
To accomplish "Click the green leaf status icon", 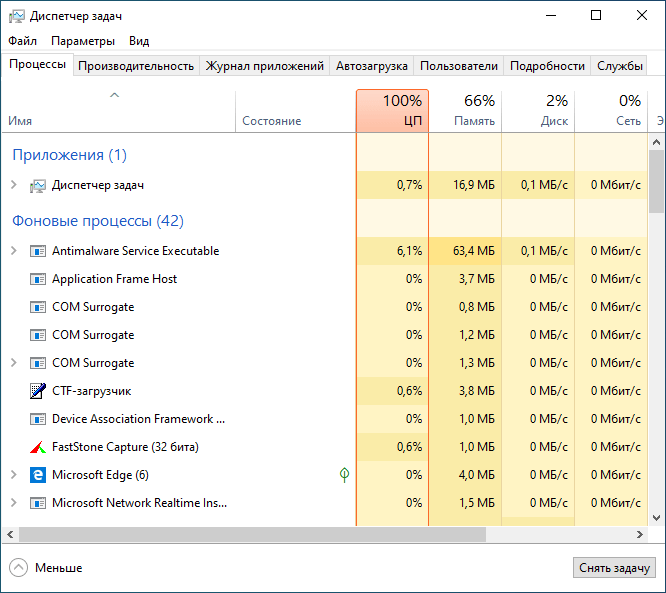I will click(x=344, y=474).
